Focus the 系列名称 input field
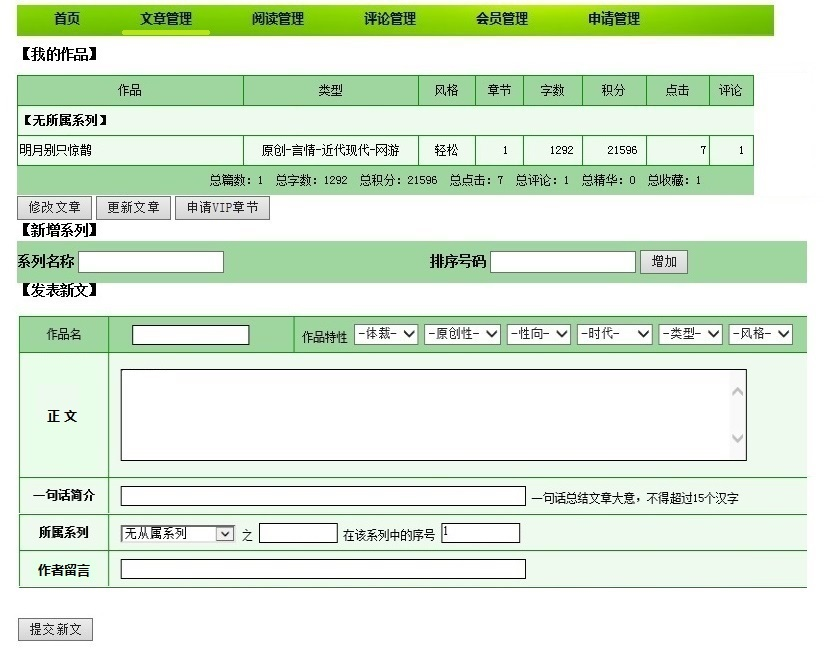This screenshot has width=825, height=654. point(151,261)
